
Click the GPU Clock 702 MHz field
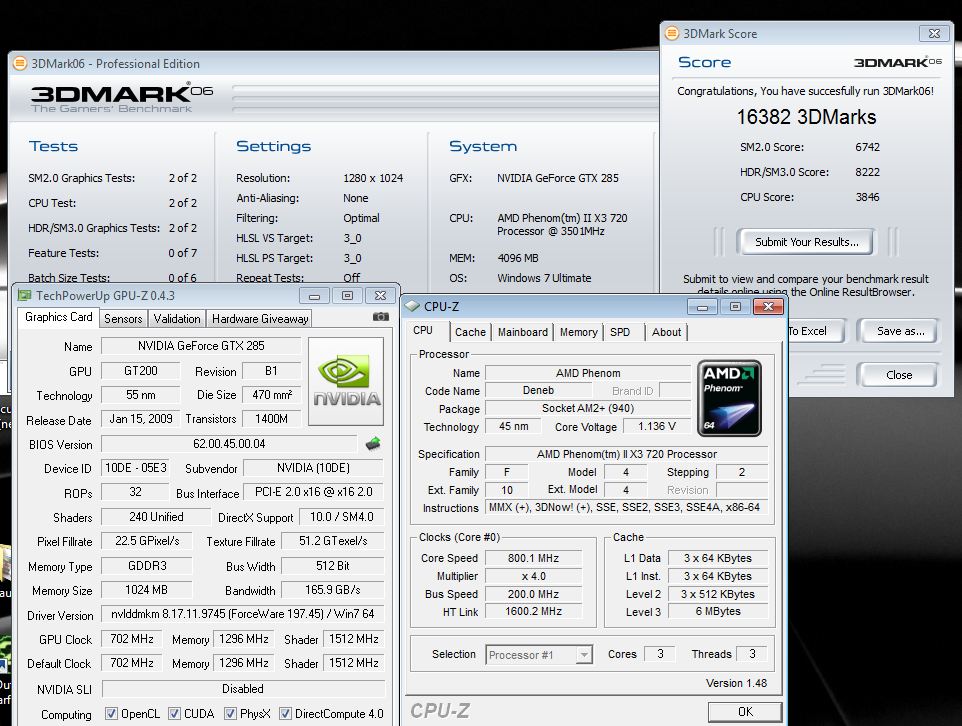(x=132, y=639)
